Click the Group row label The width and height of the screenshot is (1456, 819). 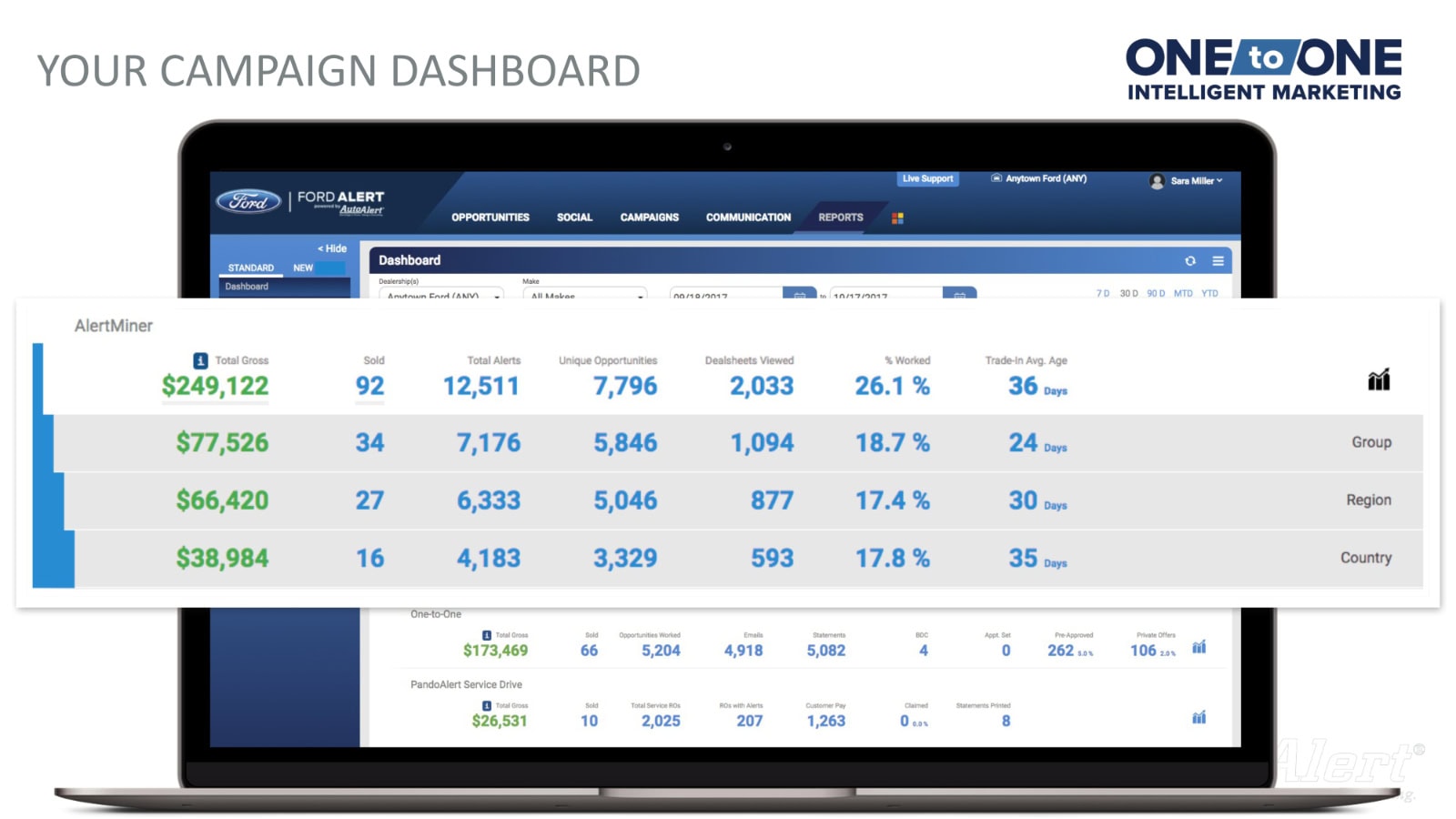point(1371,442)
